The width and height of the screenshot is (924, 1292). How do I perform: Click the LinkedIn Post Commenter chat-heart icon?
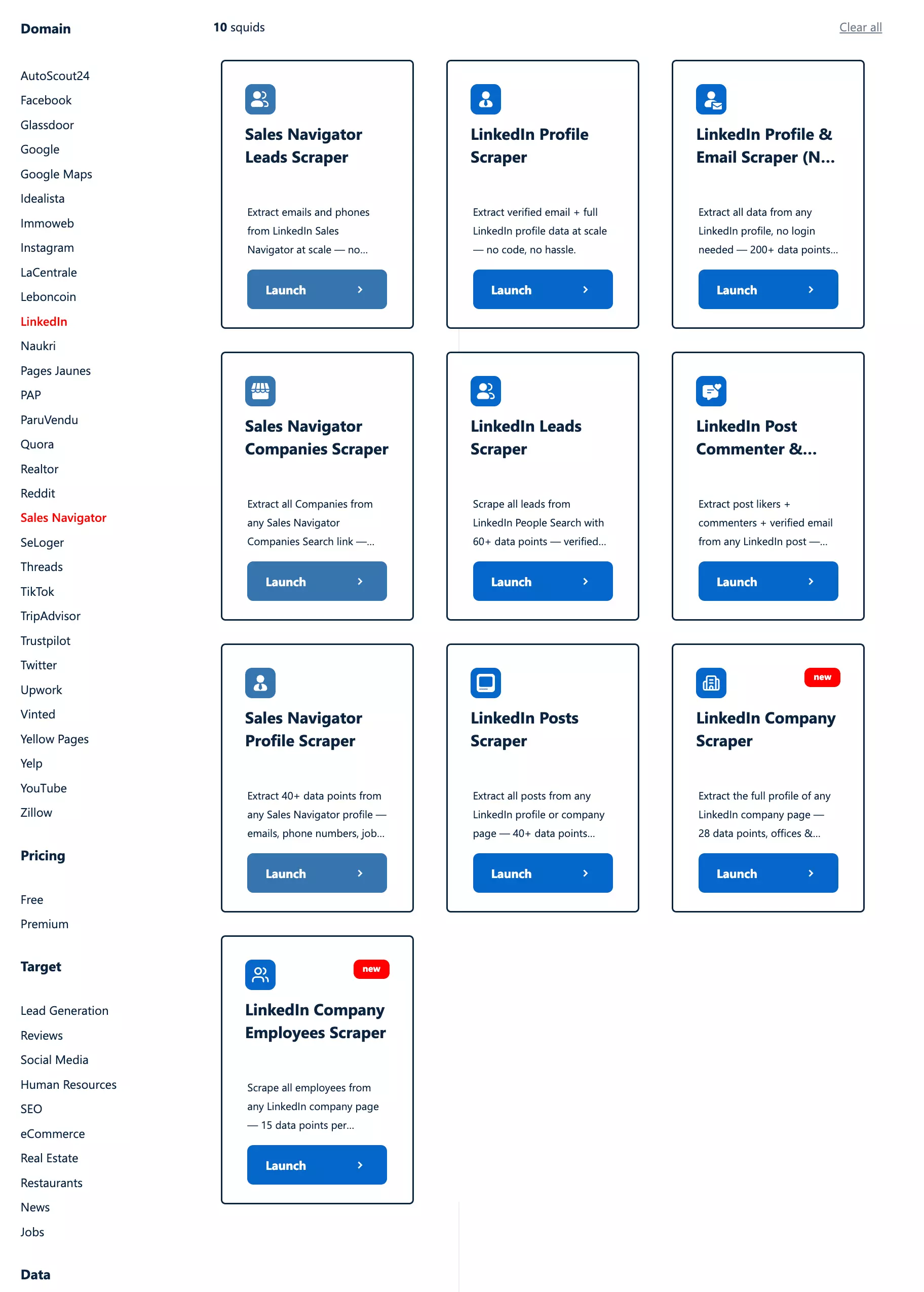[711, 391]
